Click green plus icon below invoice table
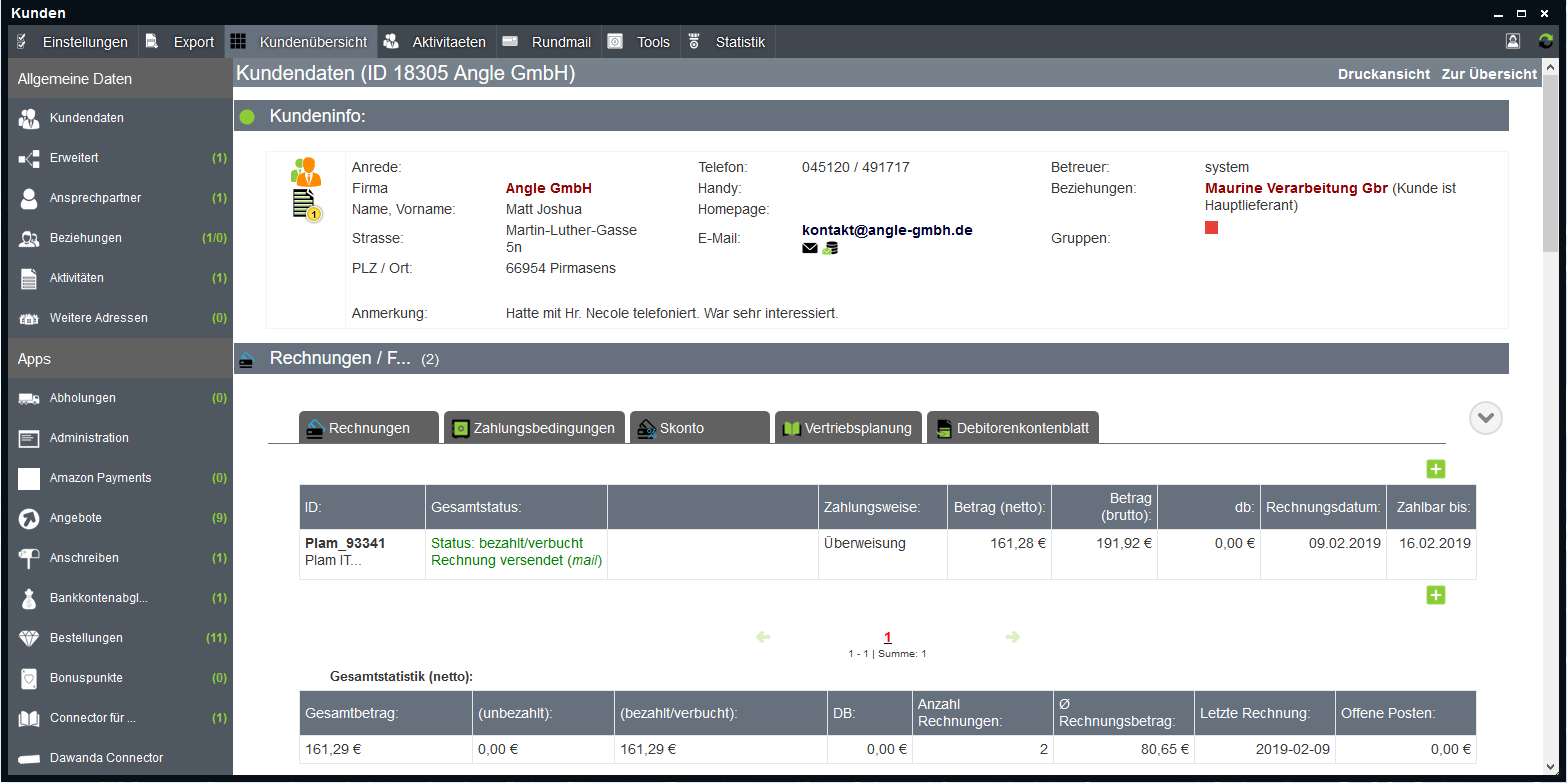 click(1436, 595)
